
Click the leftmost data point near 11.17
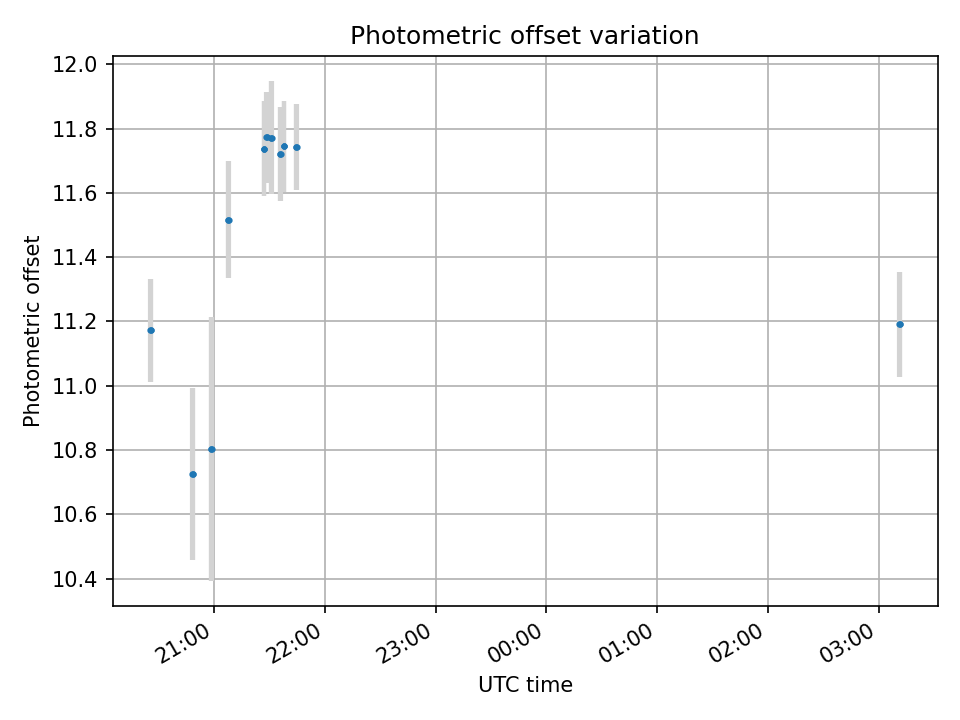[151, 330]
